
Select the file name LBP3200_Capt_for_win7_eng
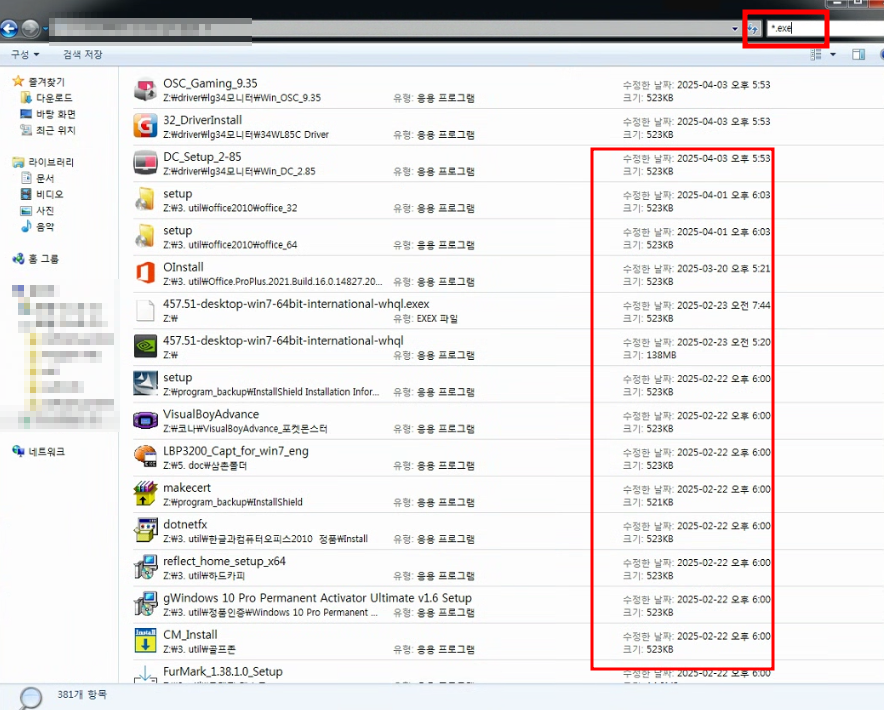236,451
